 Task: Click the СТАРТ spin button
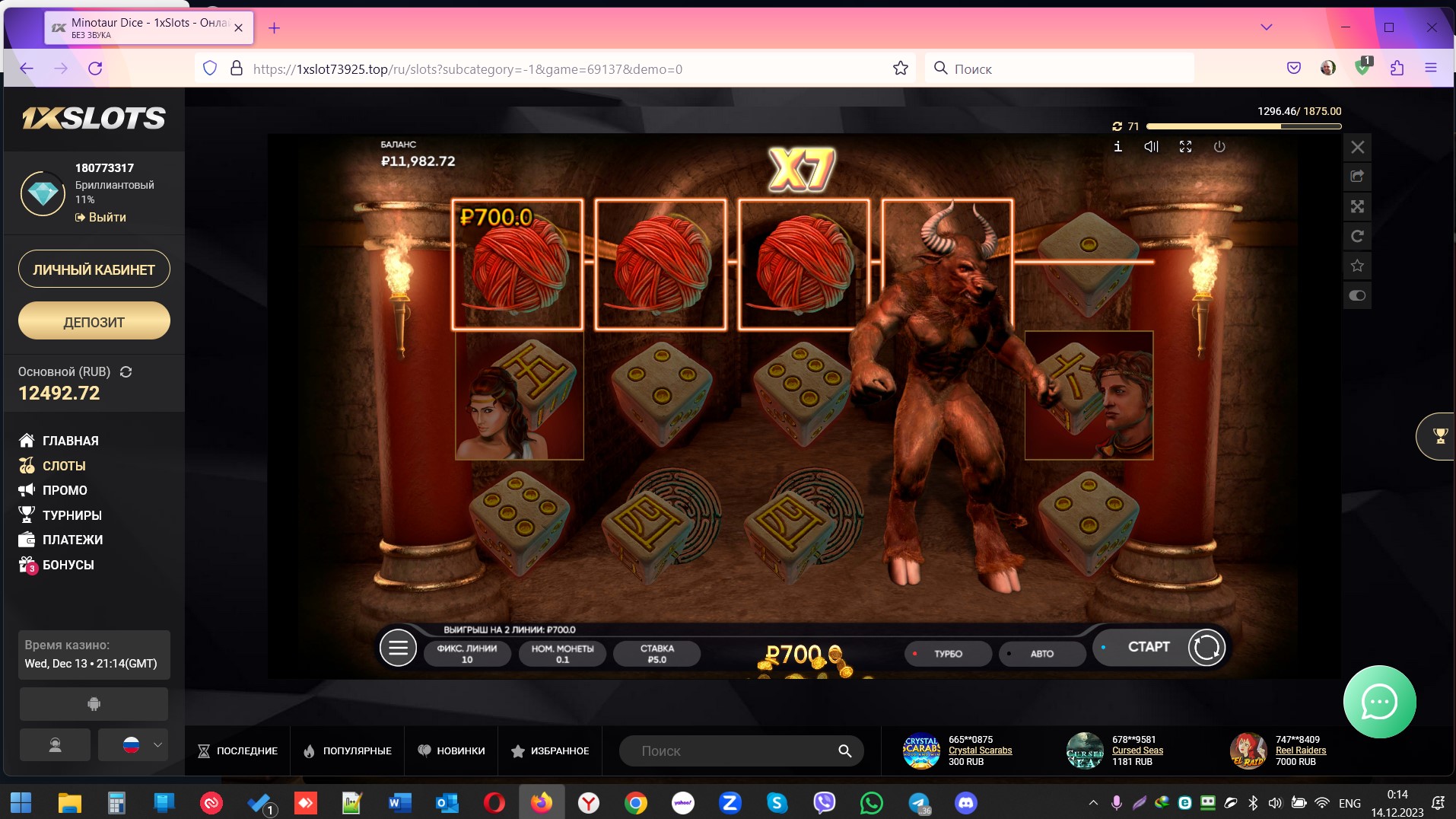coord(1160,647)
